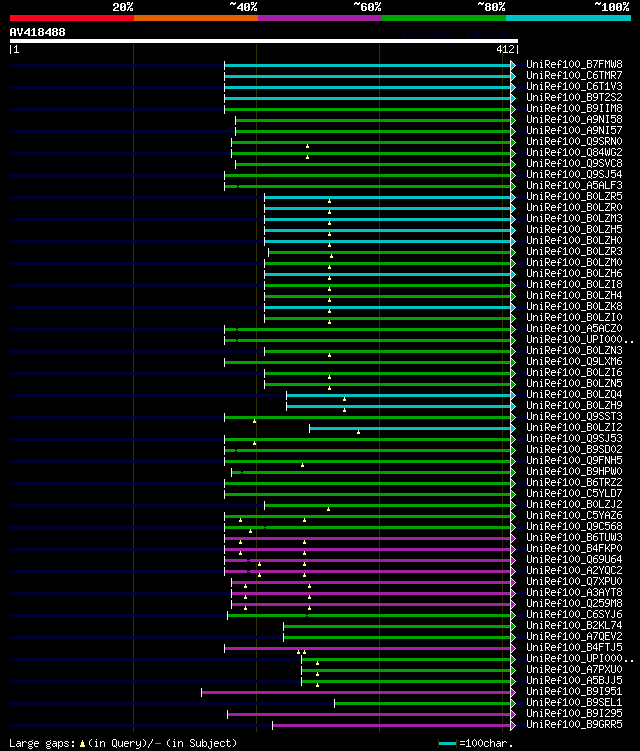Open the UniRef100_C5YLD7 entry

(574, 494)
